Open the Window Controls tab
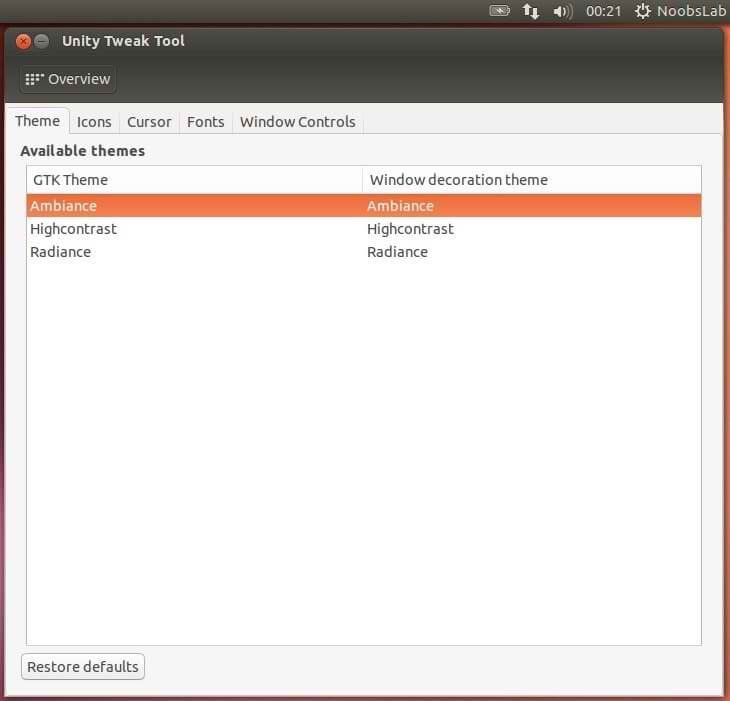 pyautogui.click(x=297, y=122)
